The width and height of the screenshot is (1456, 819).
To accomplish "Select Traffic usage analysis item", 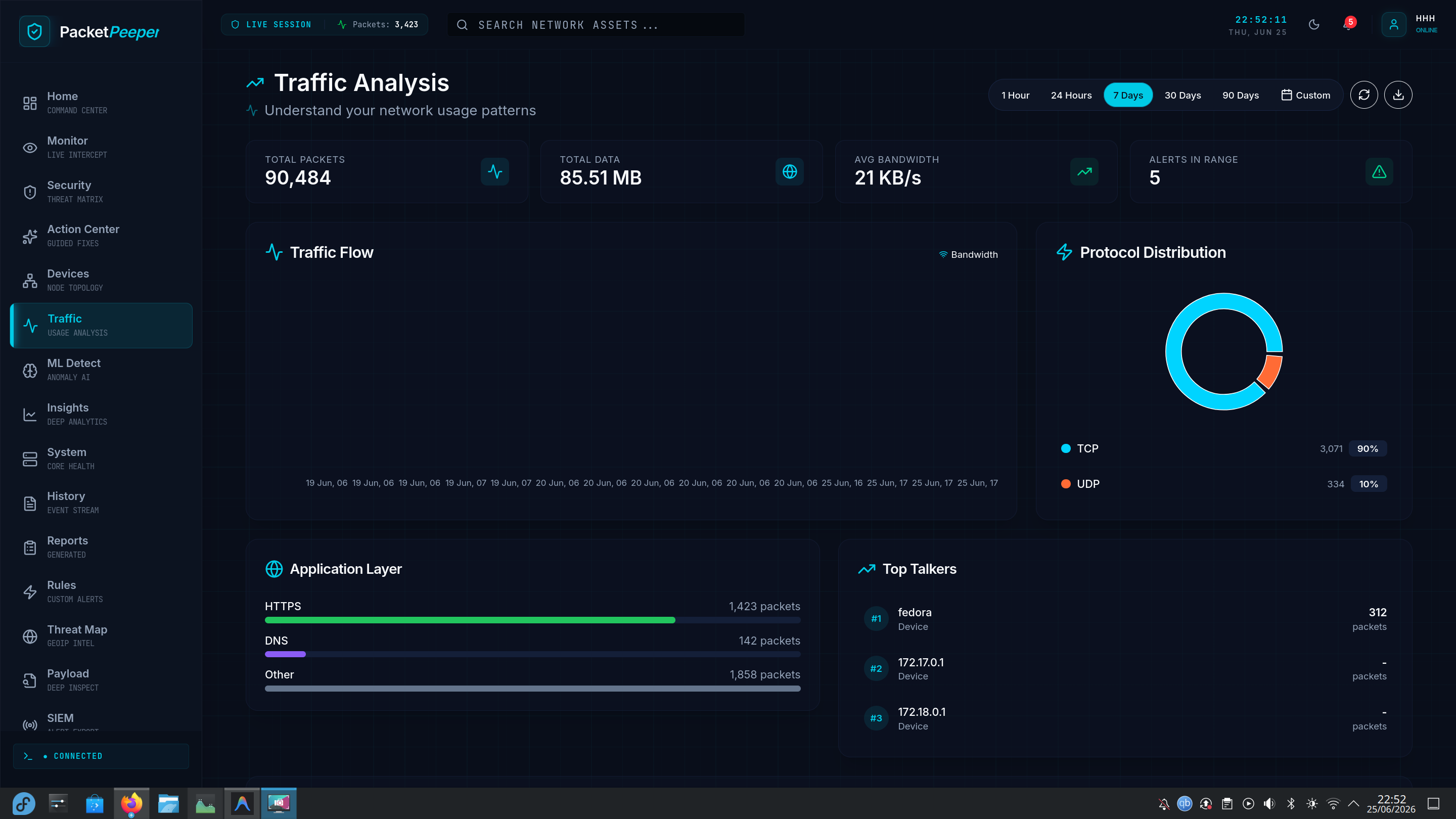I will [101, 325].
